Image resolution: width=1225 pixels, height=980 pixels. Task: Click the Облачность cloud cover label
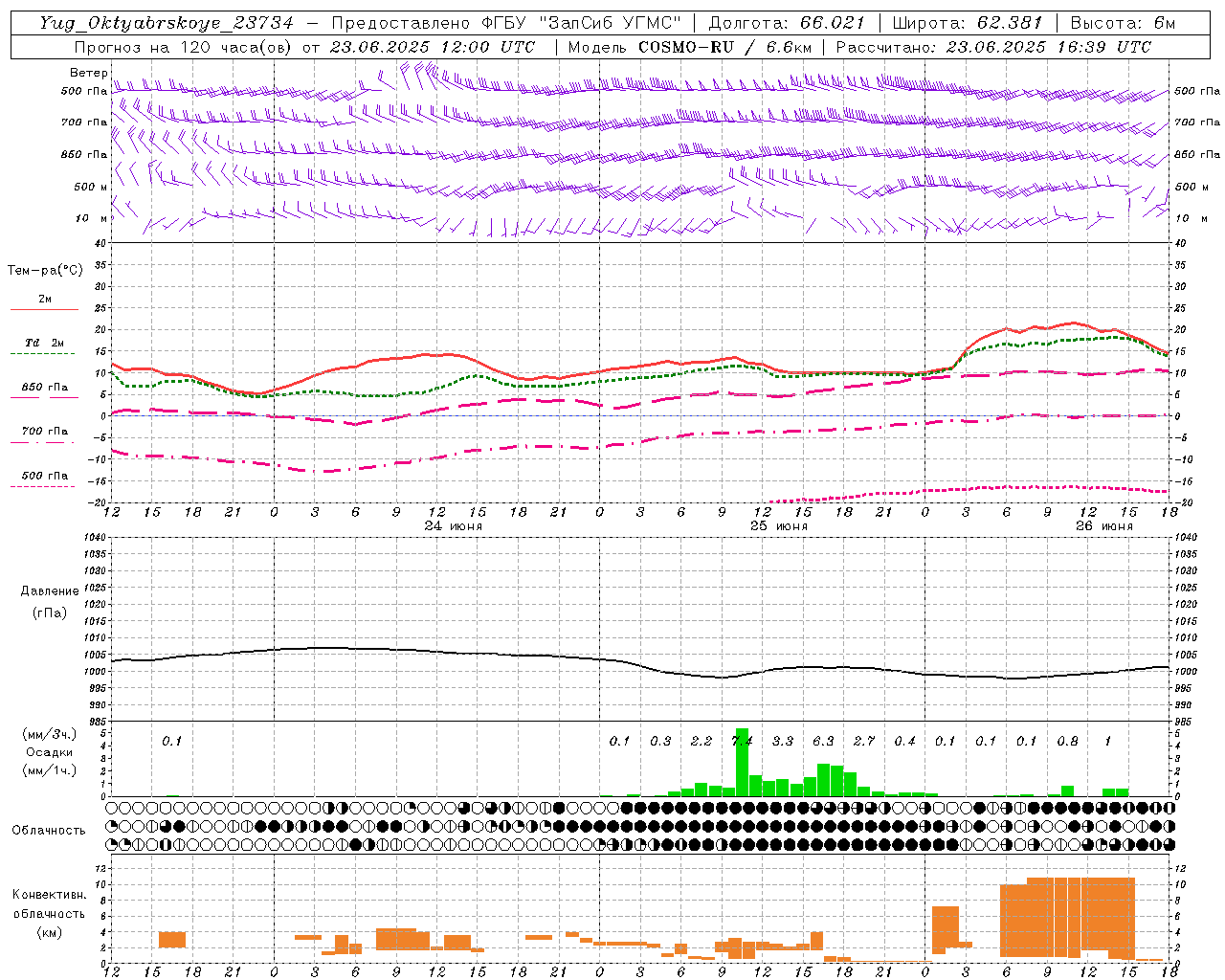click(49, 831)
